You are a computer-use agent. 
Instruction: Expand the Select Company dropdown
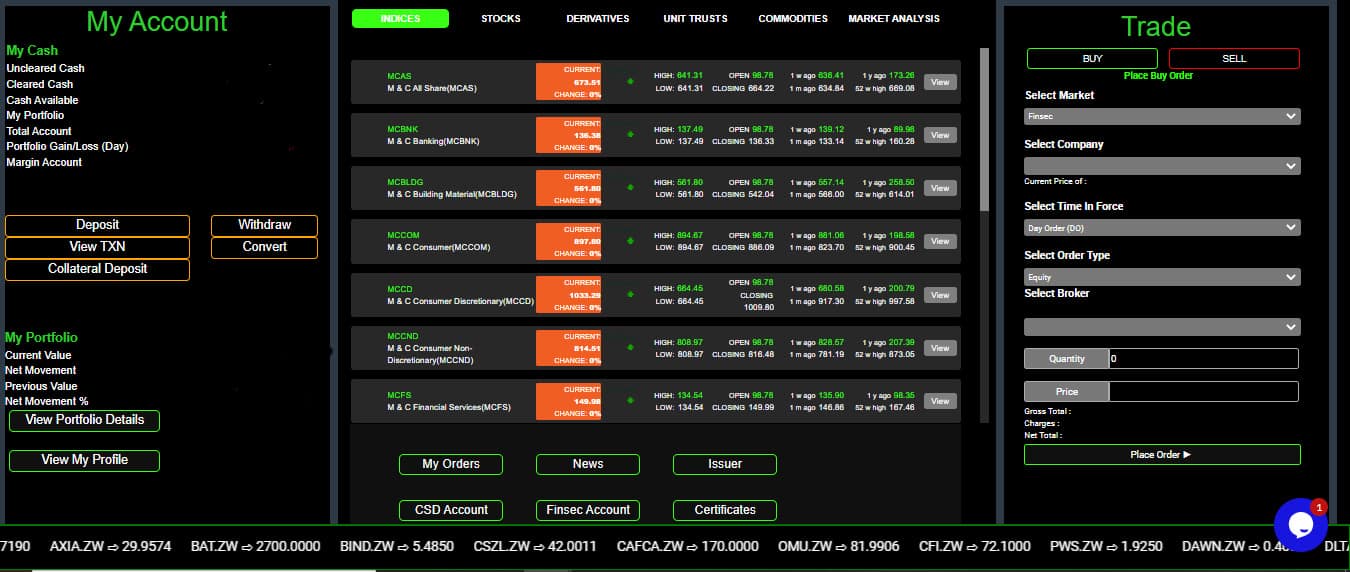[x=1162, y=166]
